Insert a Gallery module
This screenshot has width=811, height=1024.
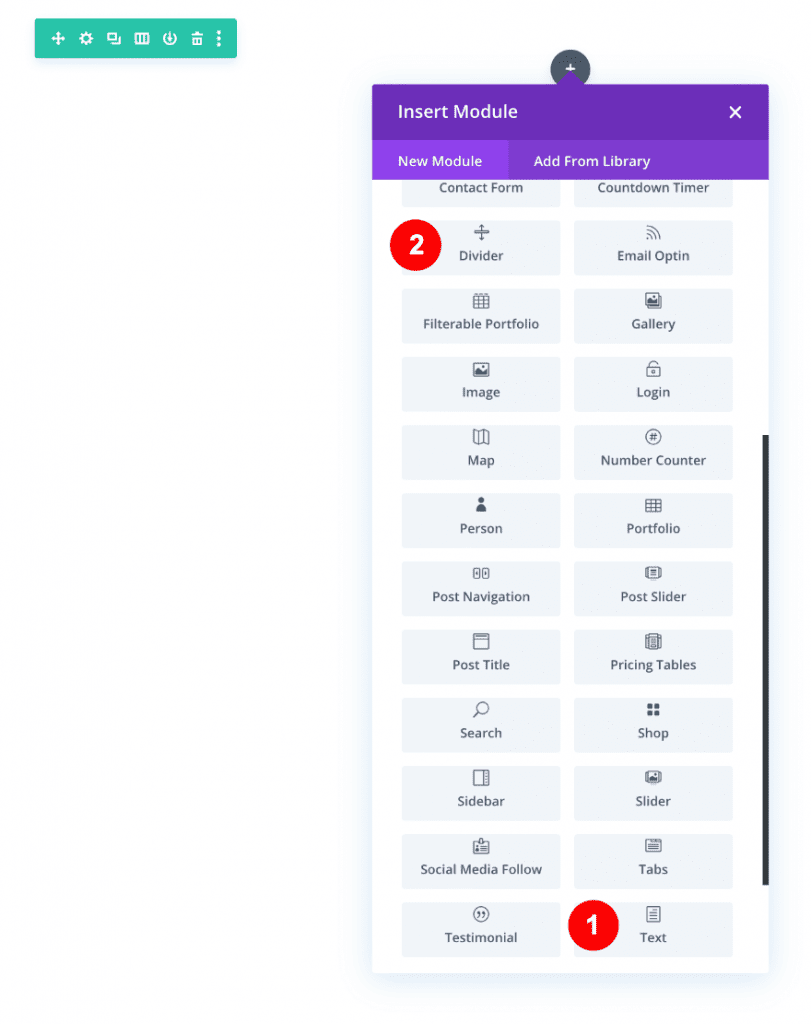coord(652,315)
